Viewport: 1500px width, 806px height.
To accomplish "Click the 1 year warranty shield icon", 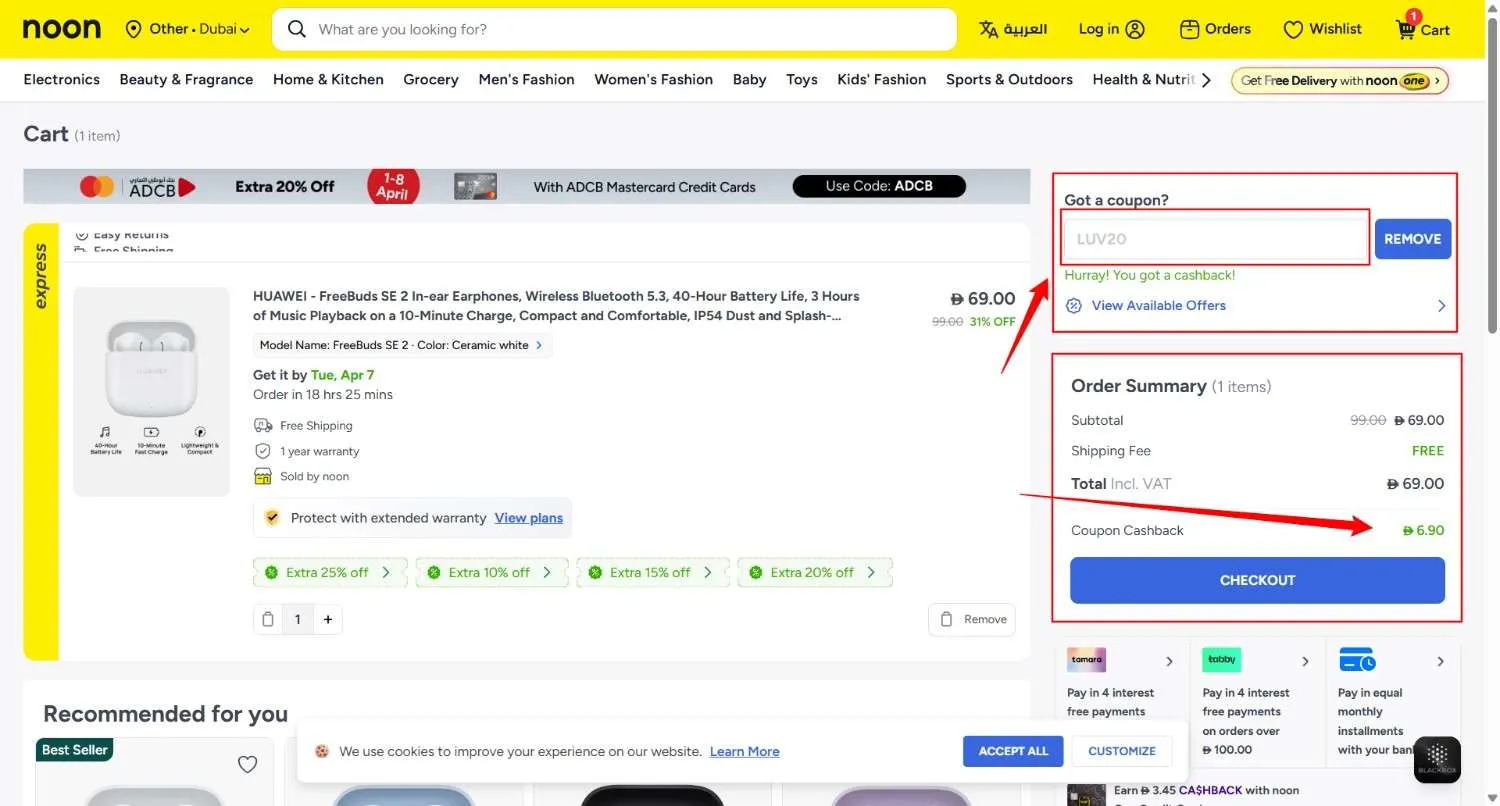I will click(263, 451).
